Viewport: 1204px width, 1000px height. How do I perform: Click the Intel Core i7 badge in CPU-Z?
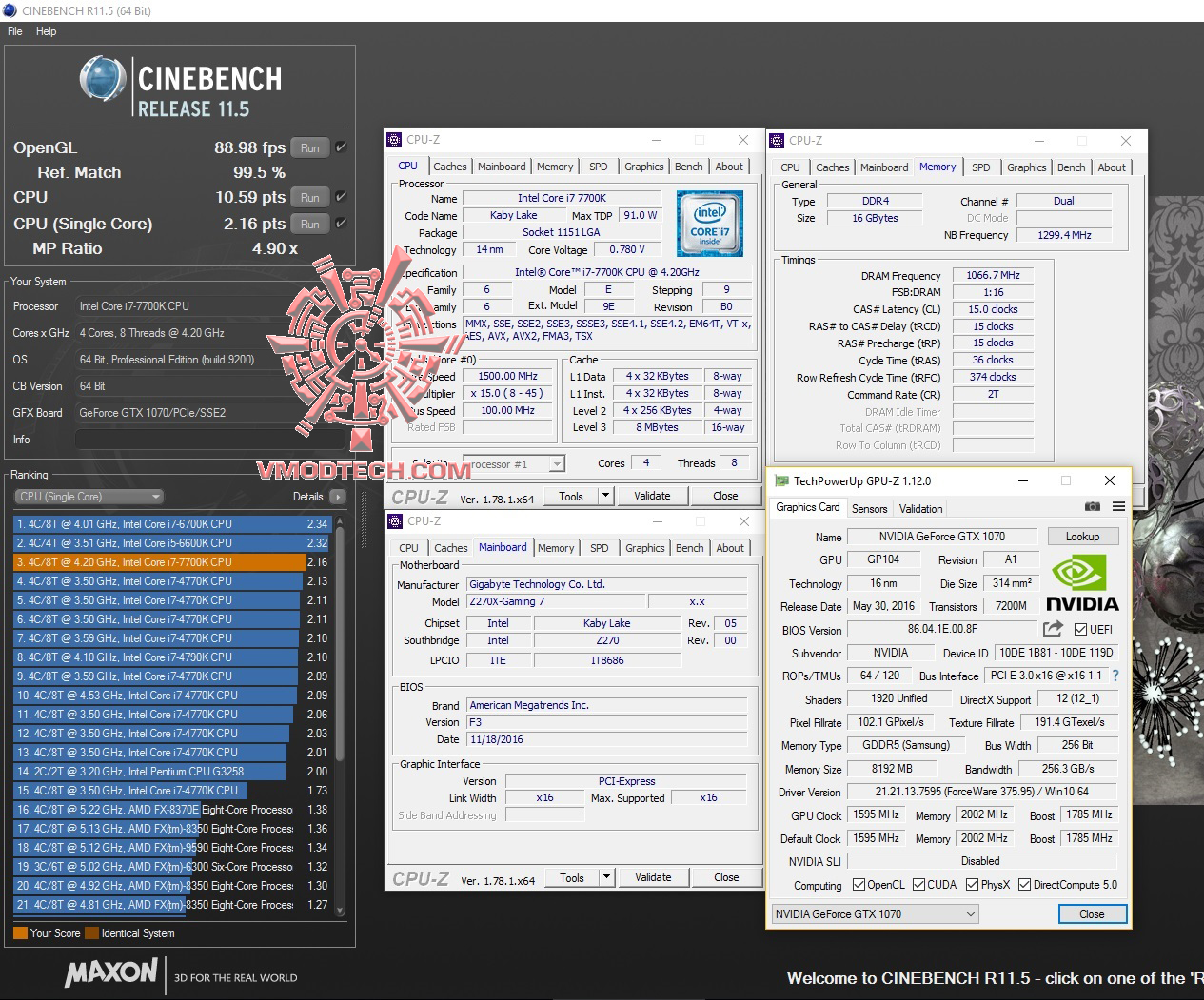pyautogui.click(x=710, y=224)
